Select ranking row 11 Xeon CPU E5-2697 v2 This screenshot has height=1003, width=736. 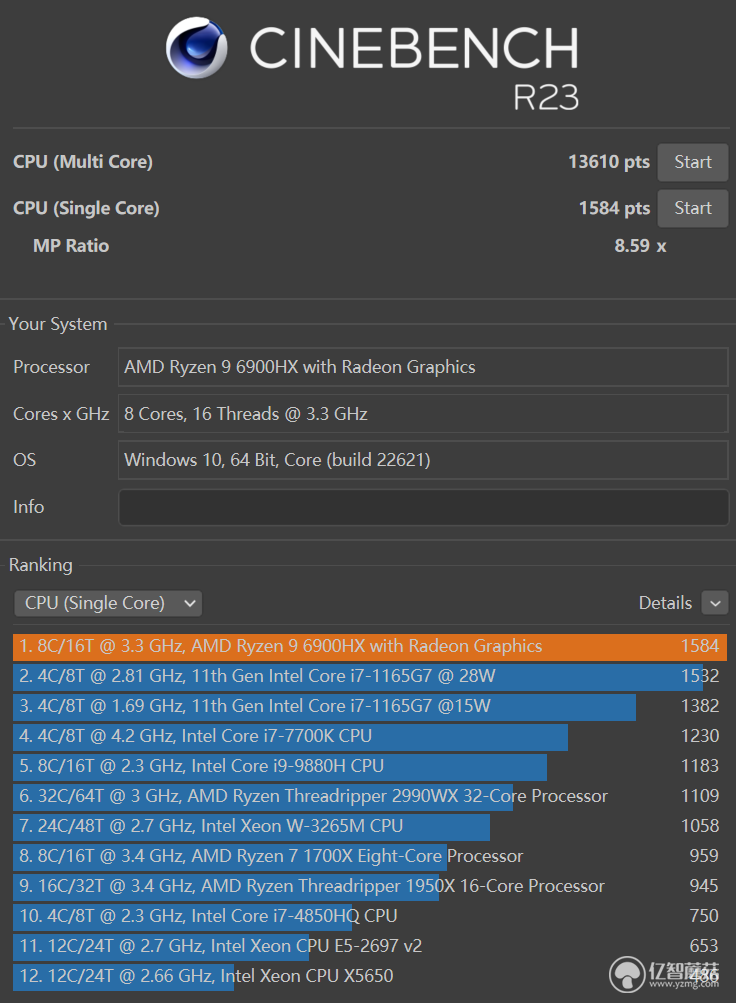coord(370,946)
